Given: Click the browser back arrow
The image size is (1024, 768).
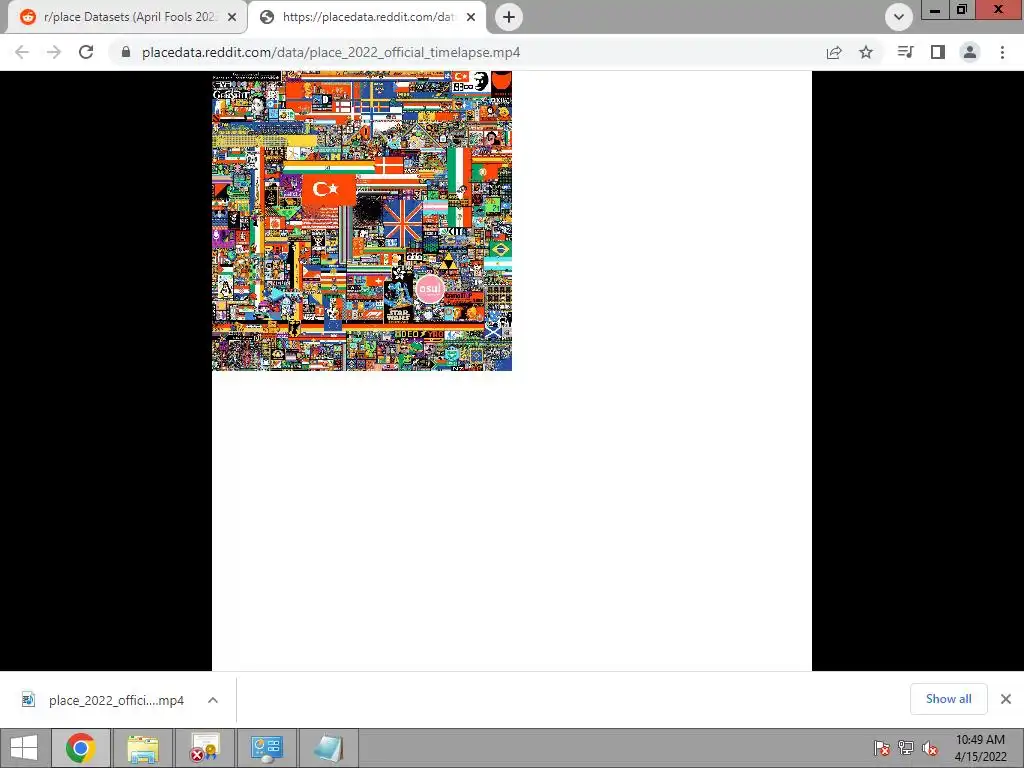Looking at the screenshot, I should [x=22, y=52].
